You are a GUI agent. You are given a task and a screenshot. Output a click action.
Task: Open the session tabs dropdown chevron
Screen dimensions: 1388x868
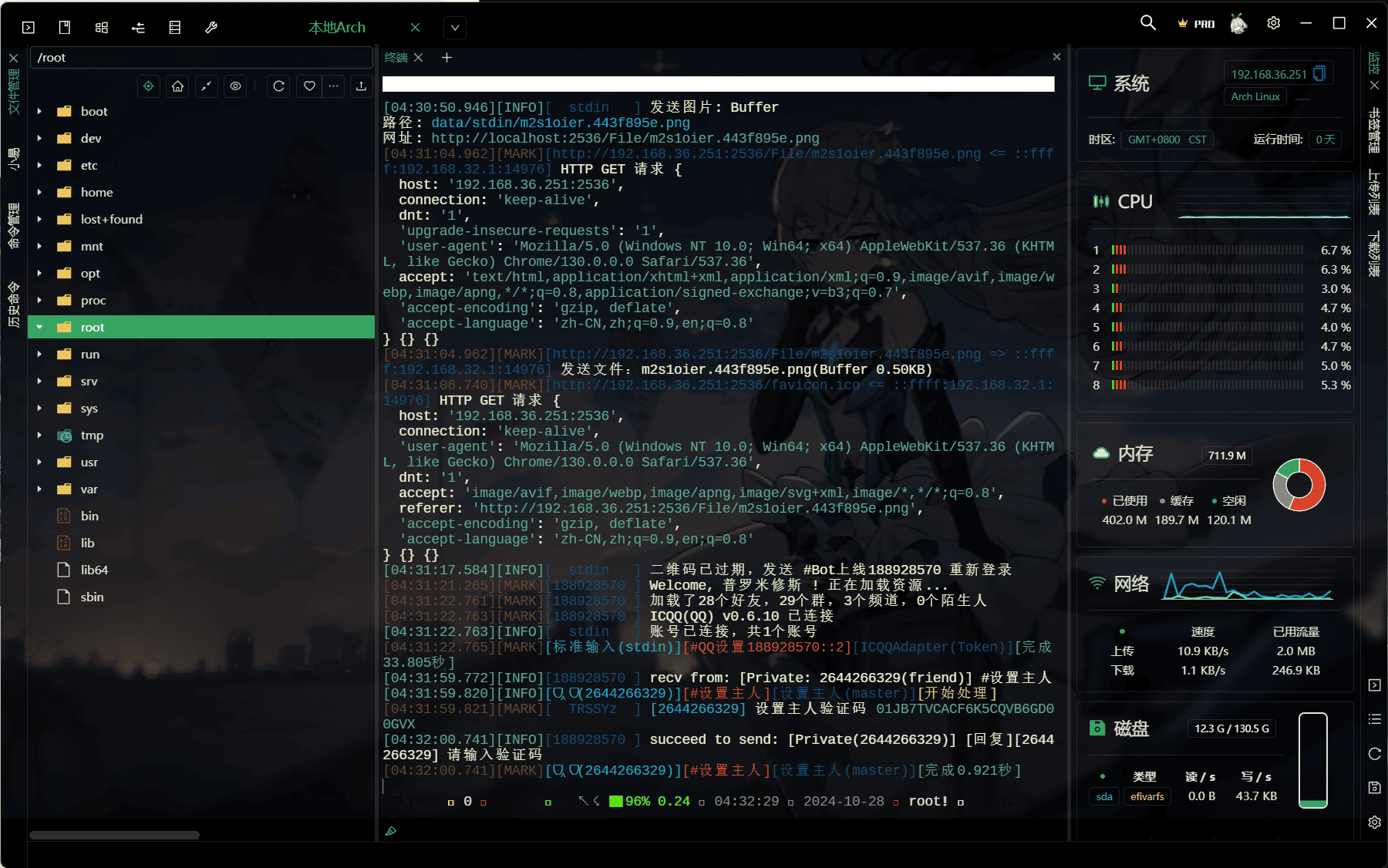[455, 28]
